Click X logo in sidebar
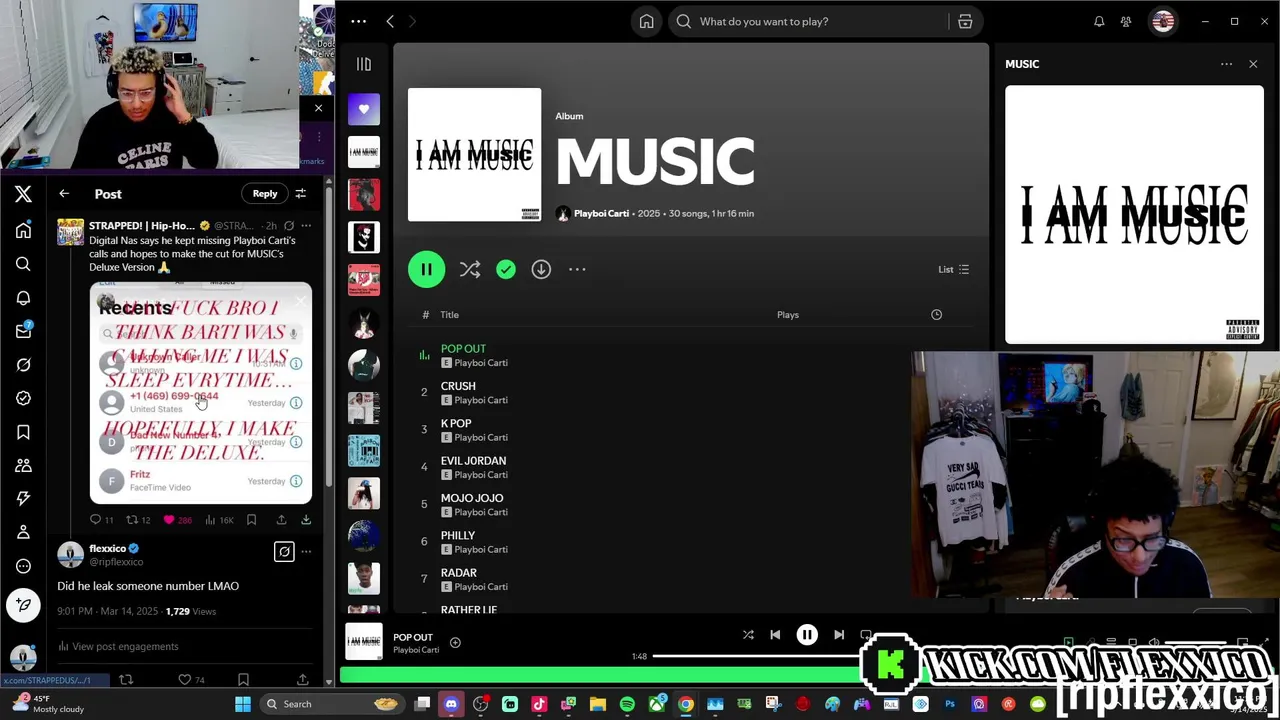 (23, 194)
